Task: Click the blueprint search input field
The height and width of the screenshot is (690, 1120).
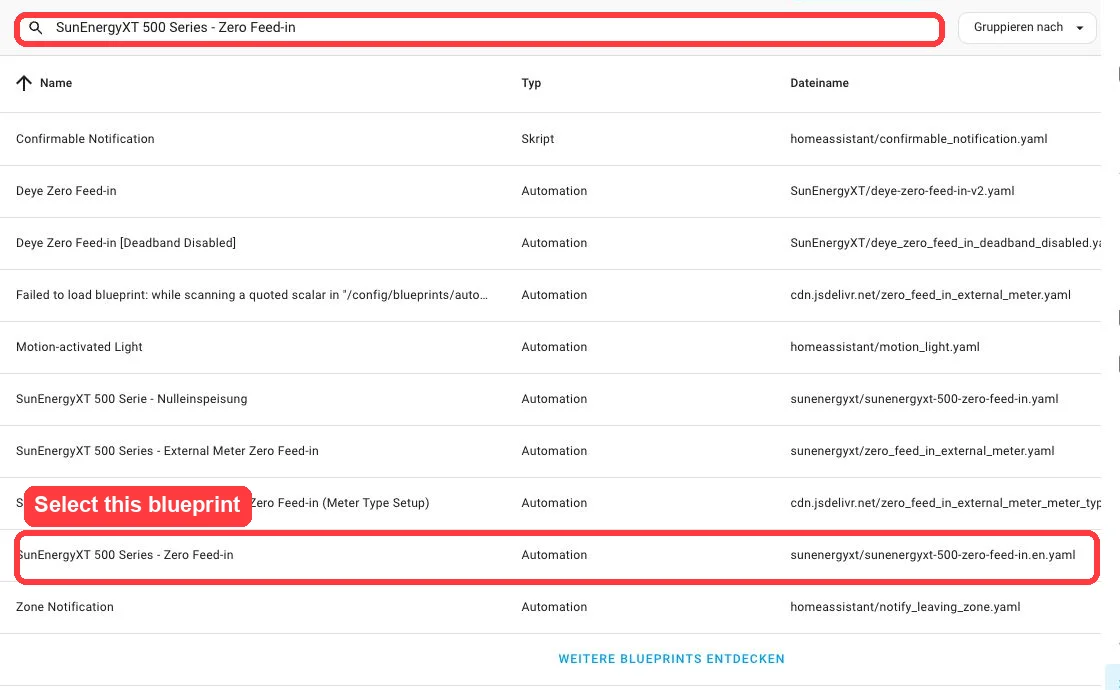Action: coord(479,29)
